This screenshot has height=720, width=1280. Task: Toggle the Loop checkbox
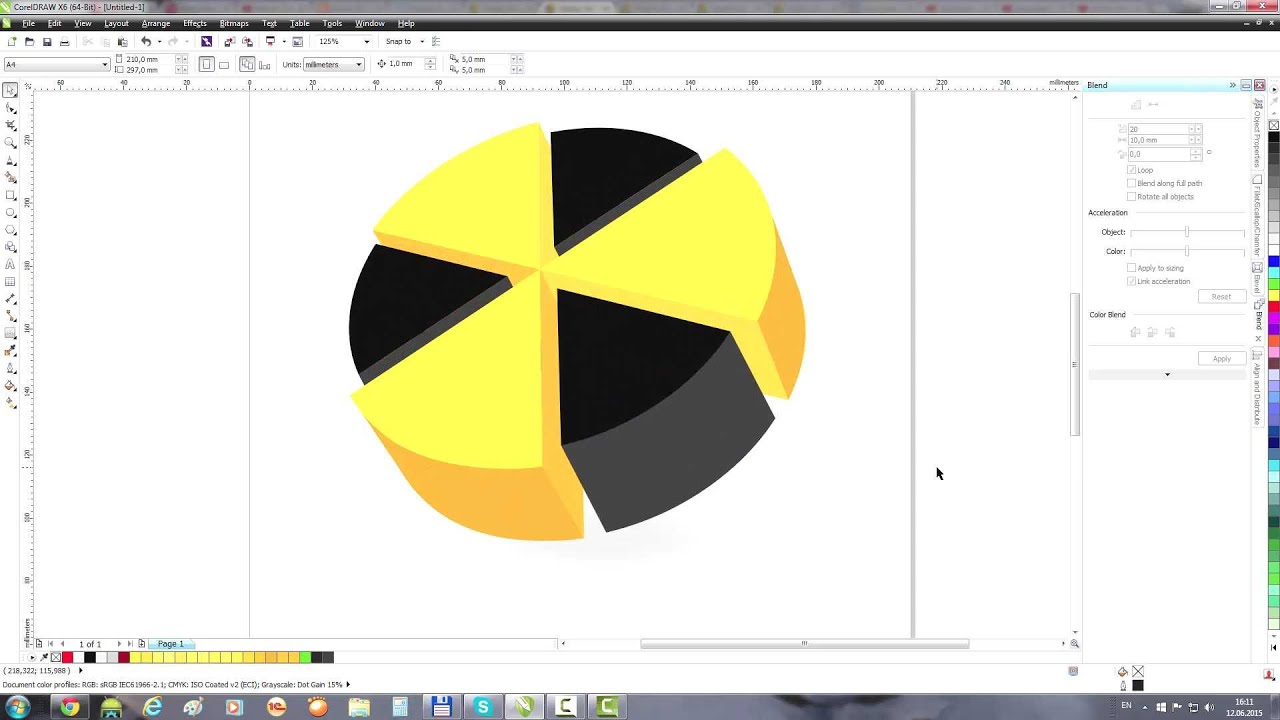coord(1131,170)
